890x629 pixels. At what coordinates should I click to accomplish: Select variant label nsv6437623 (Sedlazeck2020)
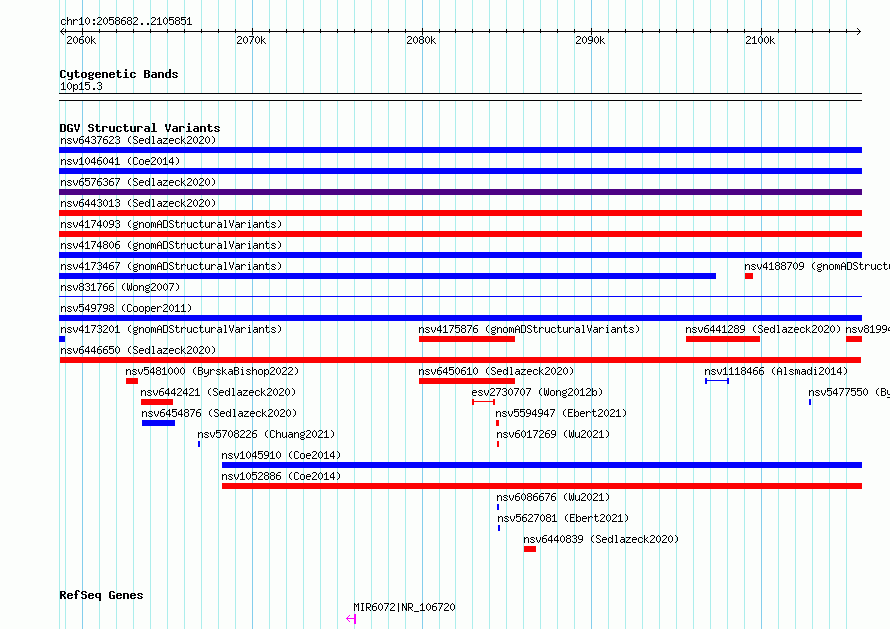(138, 140)
